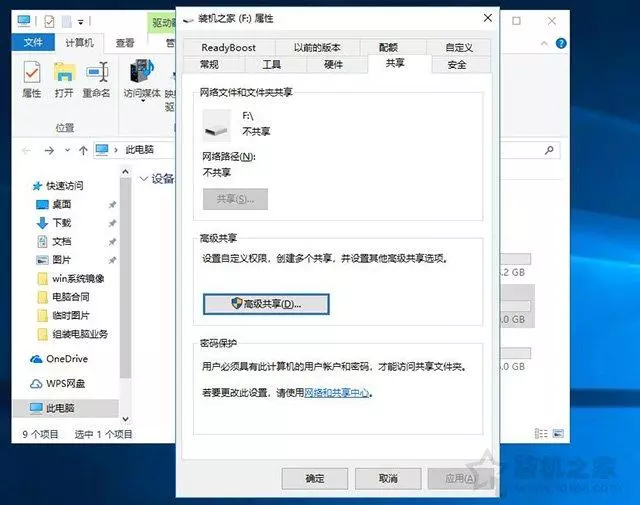Click the blue help question mark icon
This screenshot has width=640, height=505.
[x=561, y=43]
